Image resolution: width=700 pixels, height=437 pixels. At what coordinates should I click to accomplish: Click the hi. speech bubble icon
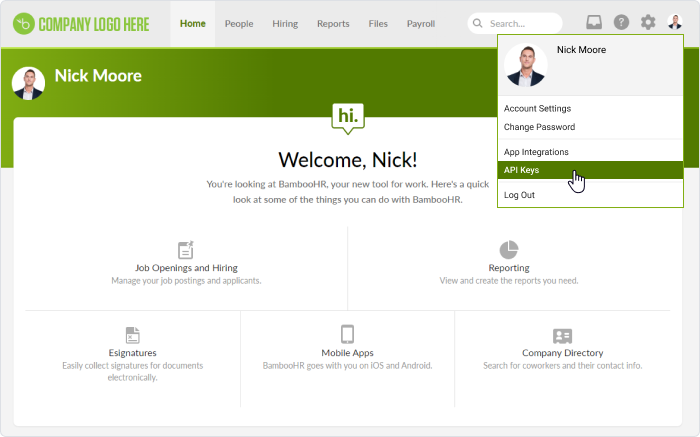coord(348,118)
